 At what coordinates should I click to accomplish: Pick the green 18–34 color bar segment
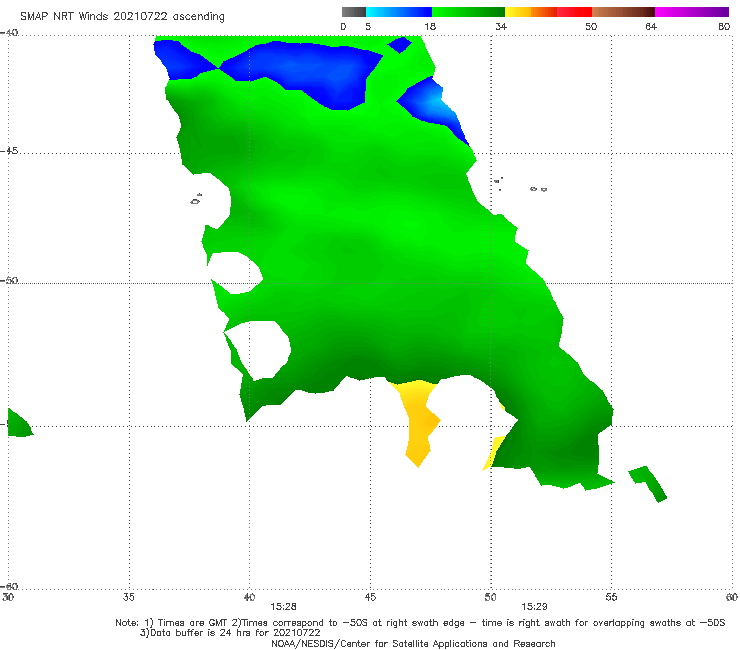pyautogui.click(x=468, y=12)
